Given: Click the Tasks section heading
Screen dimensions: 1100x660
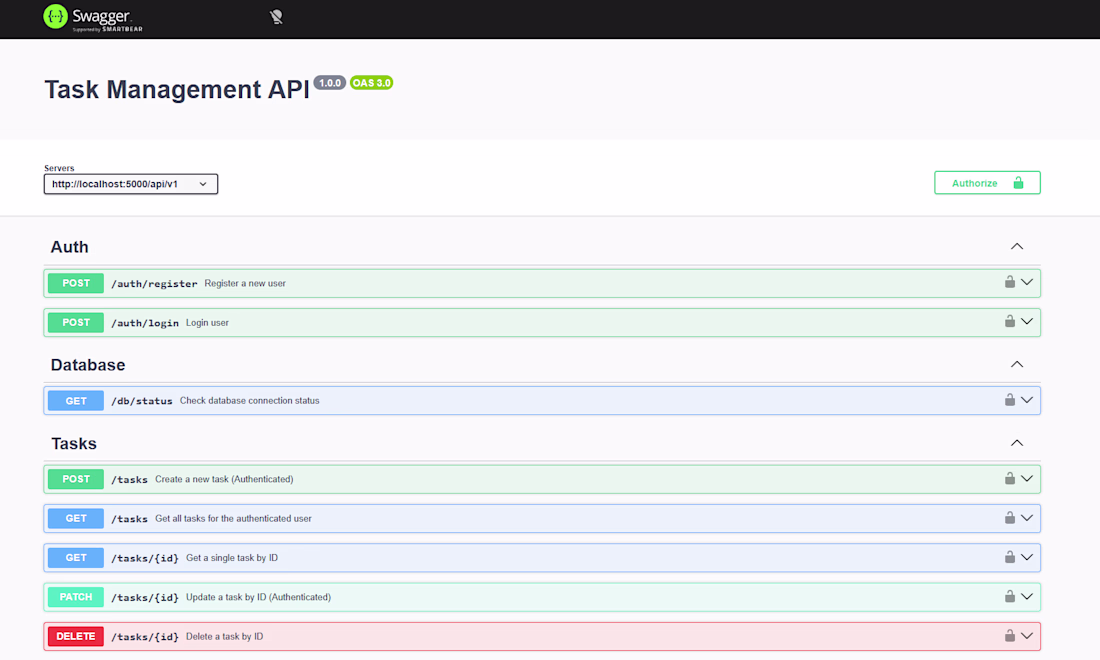Looking at the screenshot, I should tap(74, 443).
